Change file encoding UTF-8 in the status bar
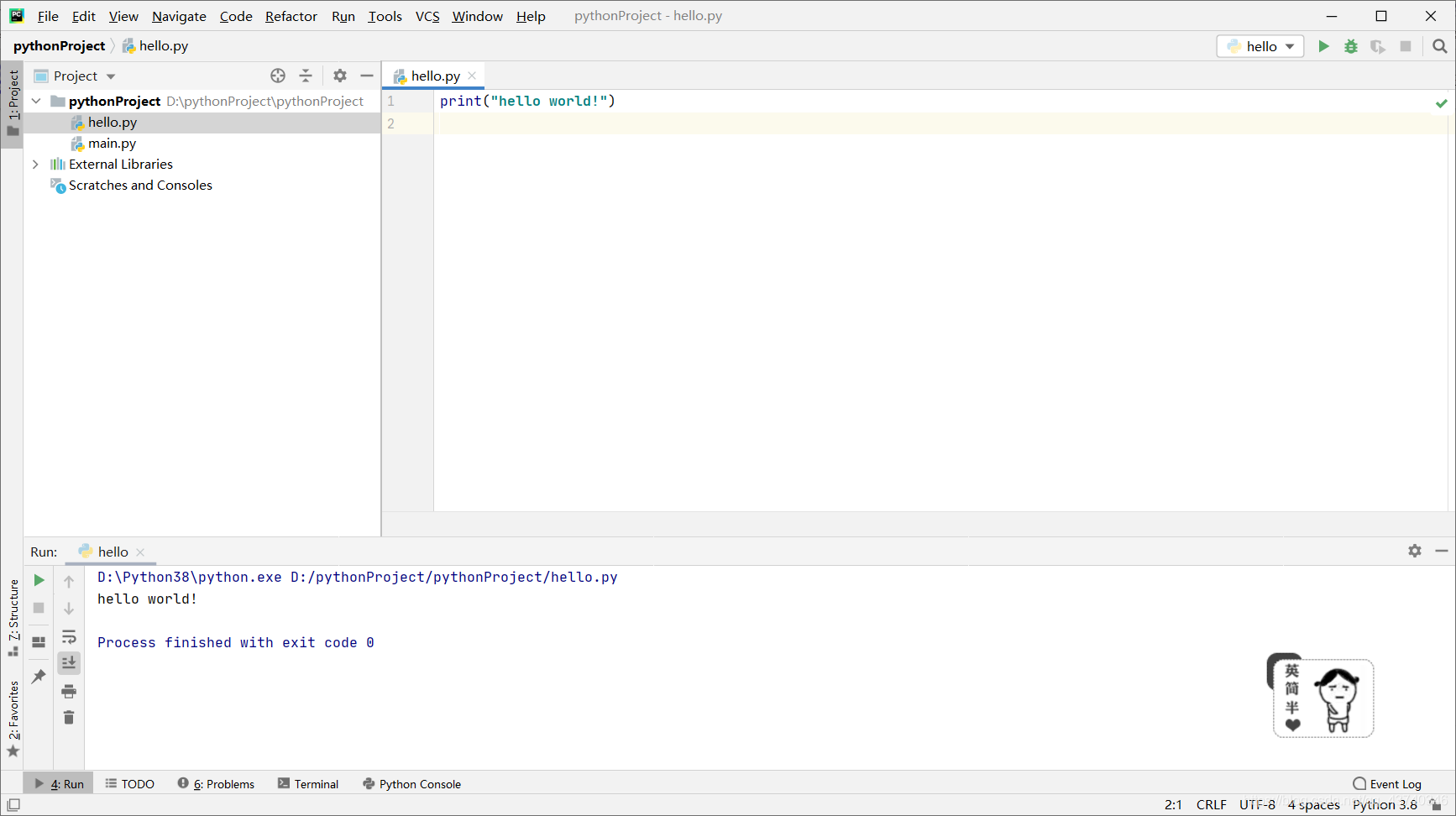Viewport: 1456px width, 816px height. point(1257,804)
